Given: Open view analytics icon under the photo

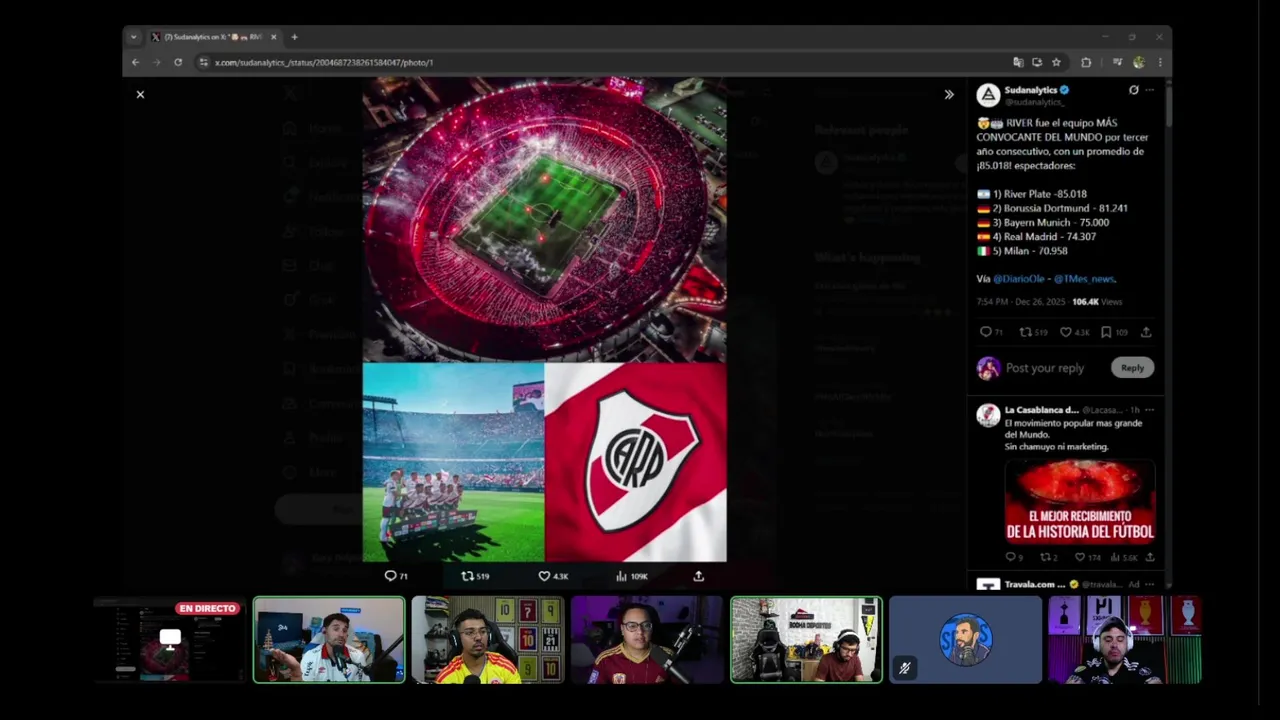Looking at the screenshot, I should [621, 576].
